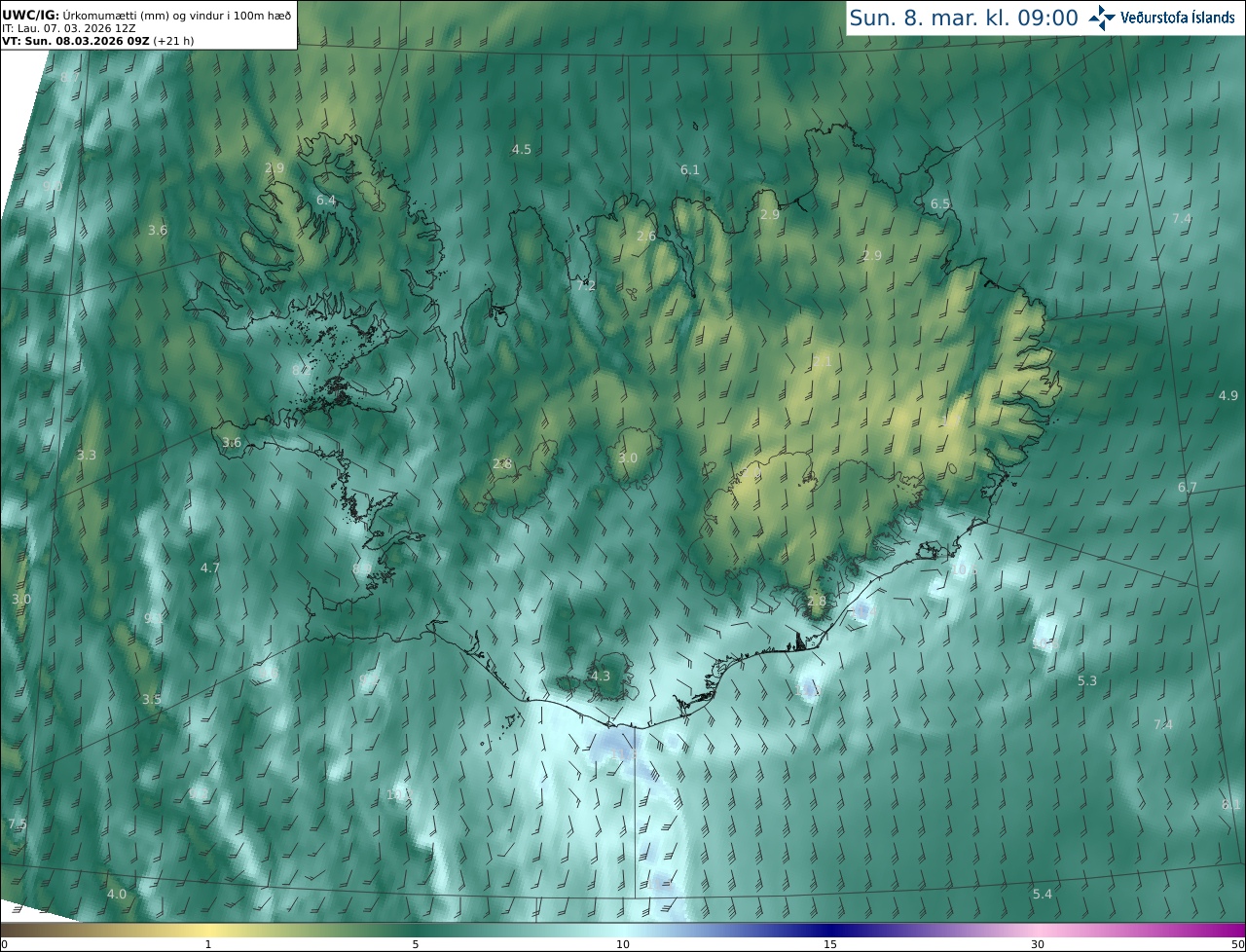Click the 'UWC/IG: Úrkomumætti' title line
The height and width of the screenshot is (952, 1246).
146,16
